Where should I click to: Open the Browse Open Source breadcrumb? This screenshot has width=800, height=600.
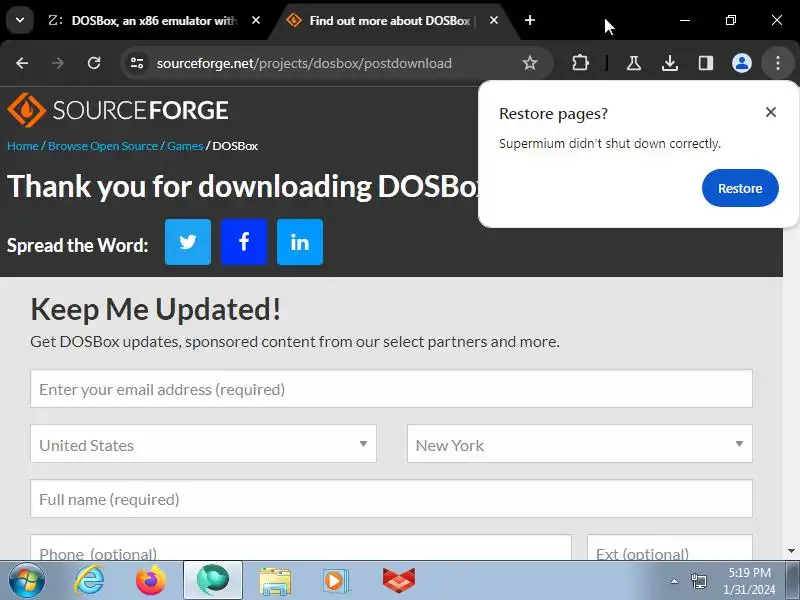click(103, 146)
